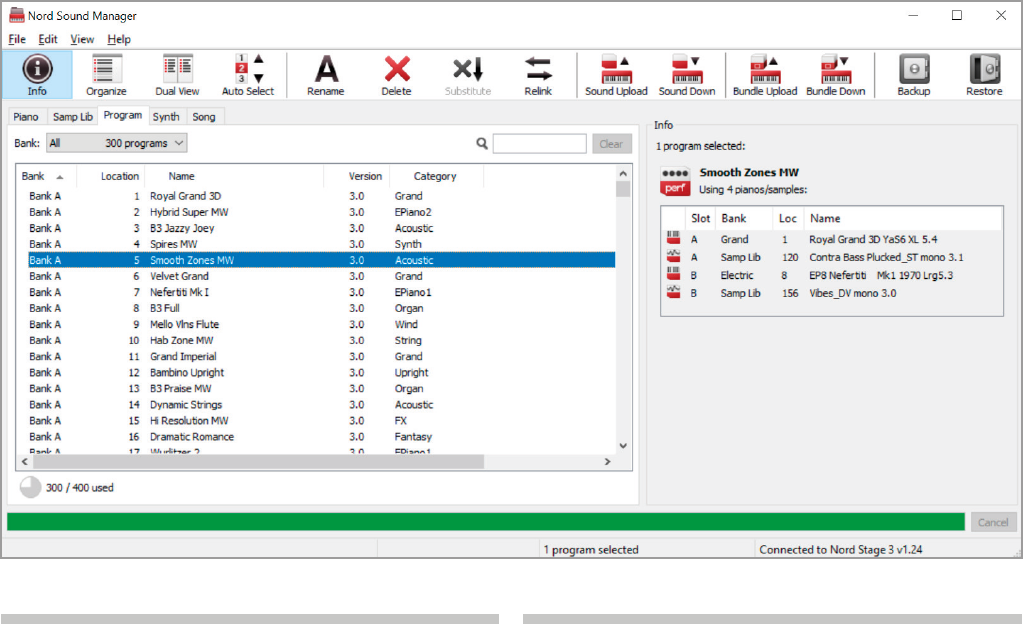Click the search magnifier icon
Viewport: 1023px width, 624px height.
pyautogui.click(x=482, y=144)
